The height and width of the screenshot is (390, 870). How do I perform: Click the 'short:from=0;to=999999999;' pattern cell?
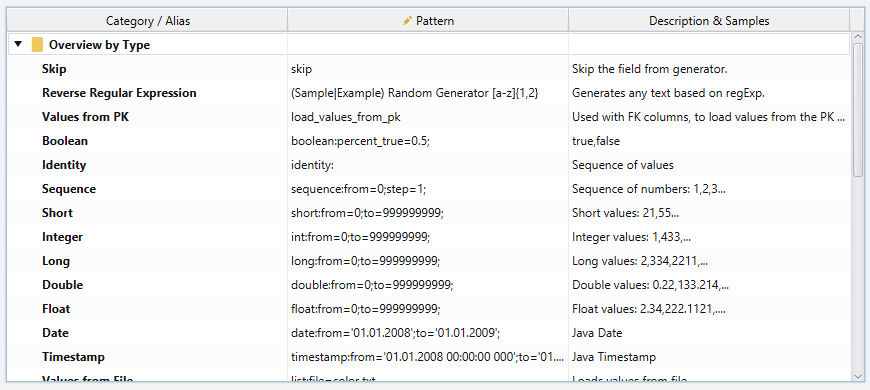(x=428, y=212)
